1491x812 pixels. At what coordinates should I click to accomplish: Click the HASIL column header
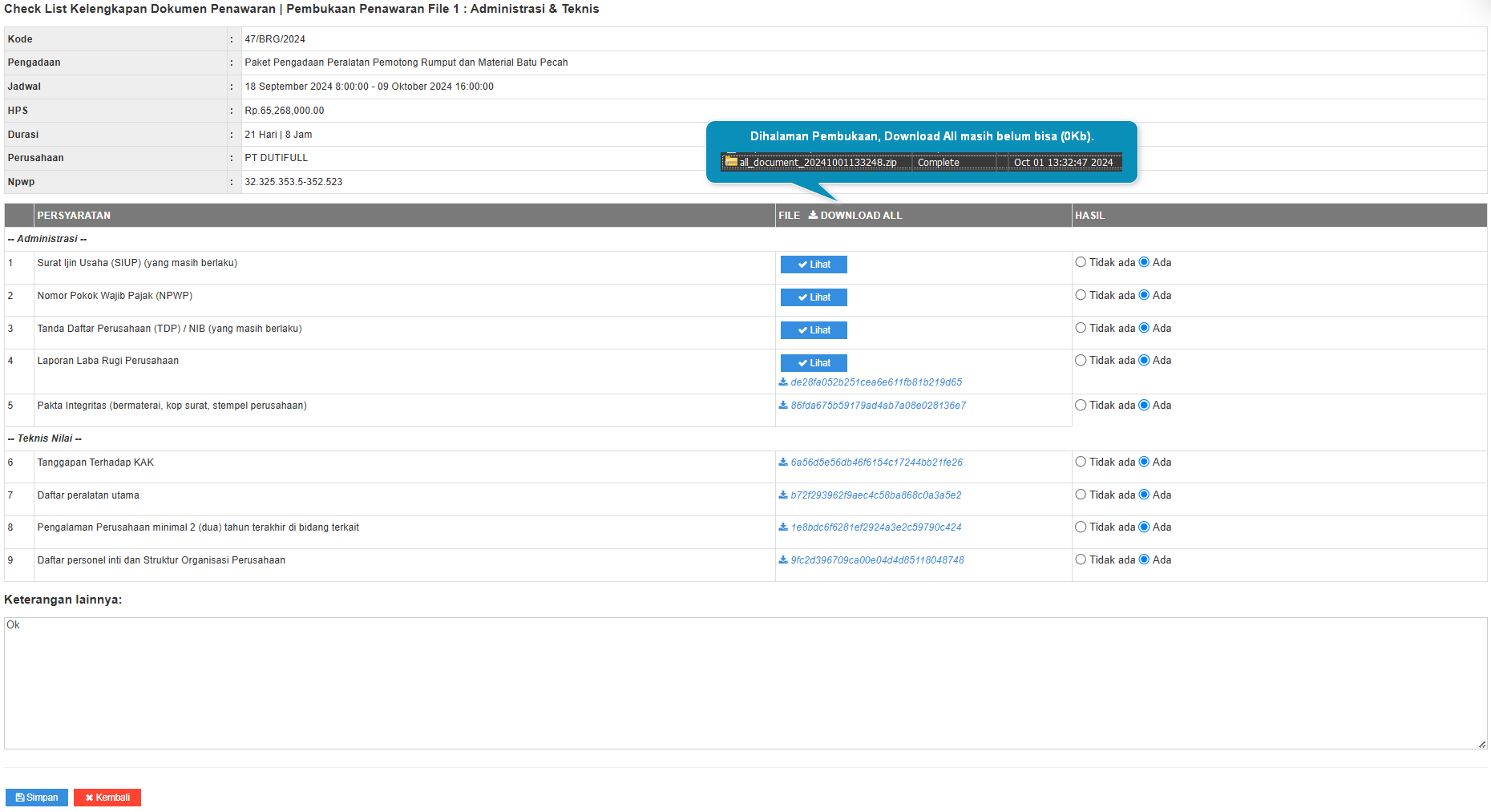[x=1090, y=216]
